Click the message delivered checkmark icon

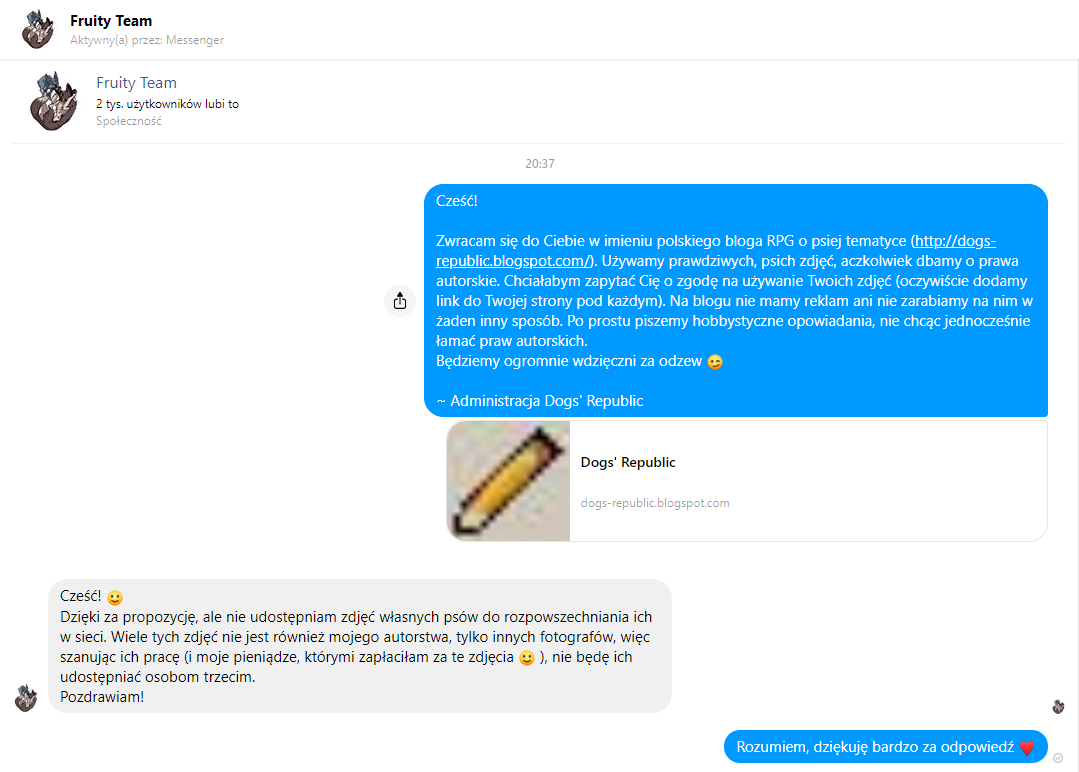click(x=1058, y=758)
